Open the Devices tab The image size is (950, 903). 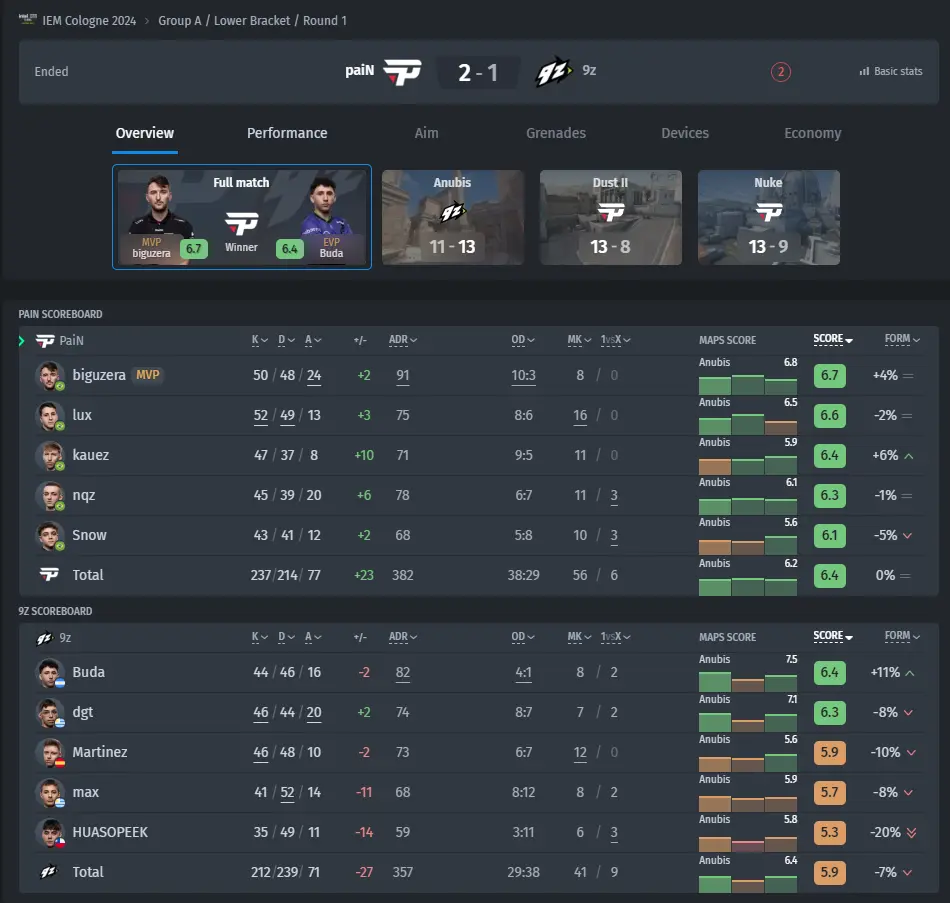685,133
